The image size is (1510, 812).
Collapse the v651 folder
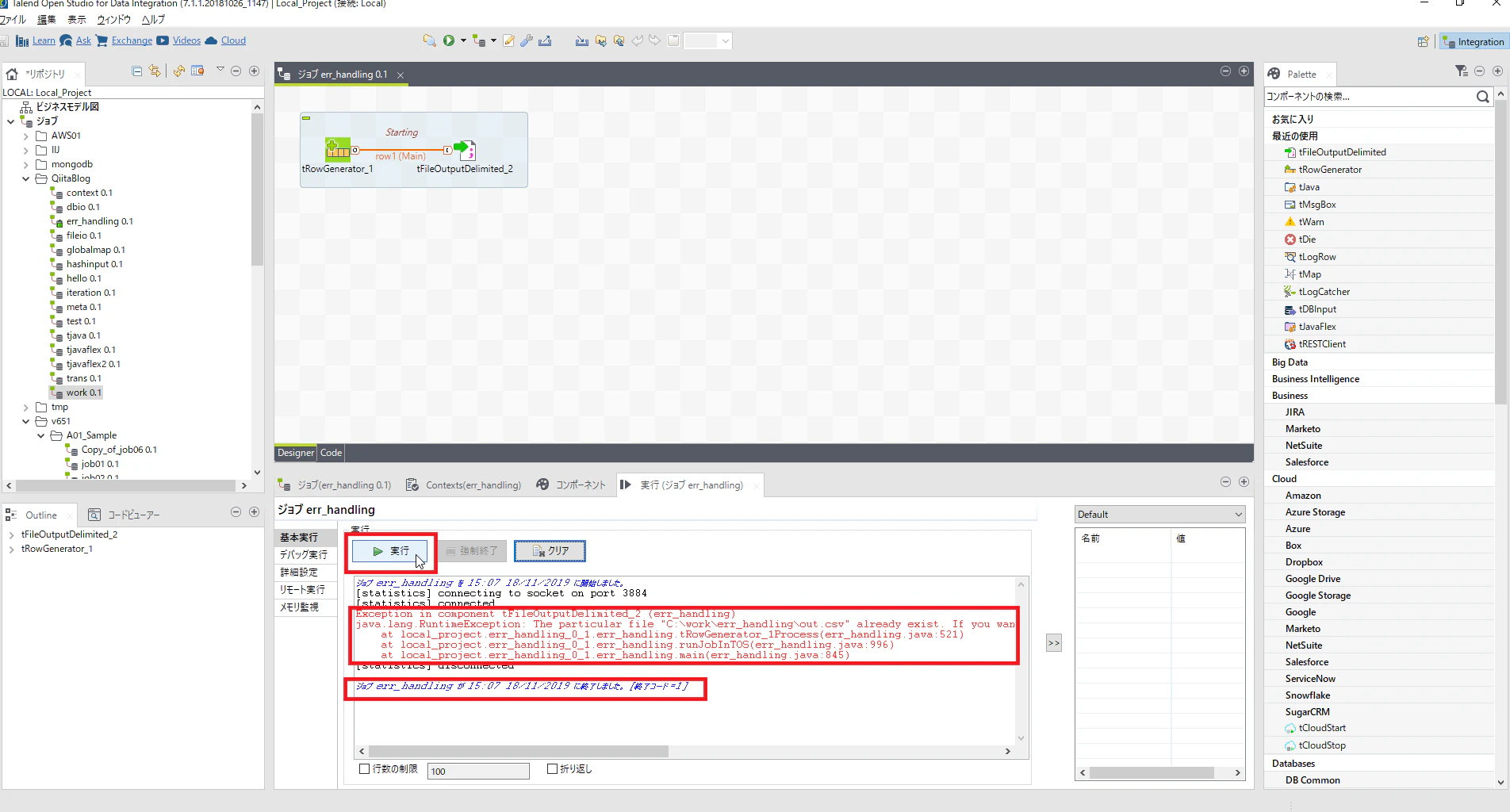point(25,422)
